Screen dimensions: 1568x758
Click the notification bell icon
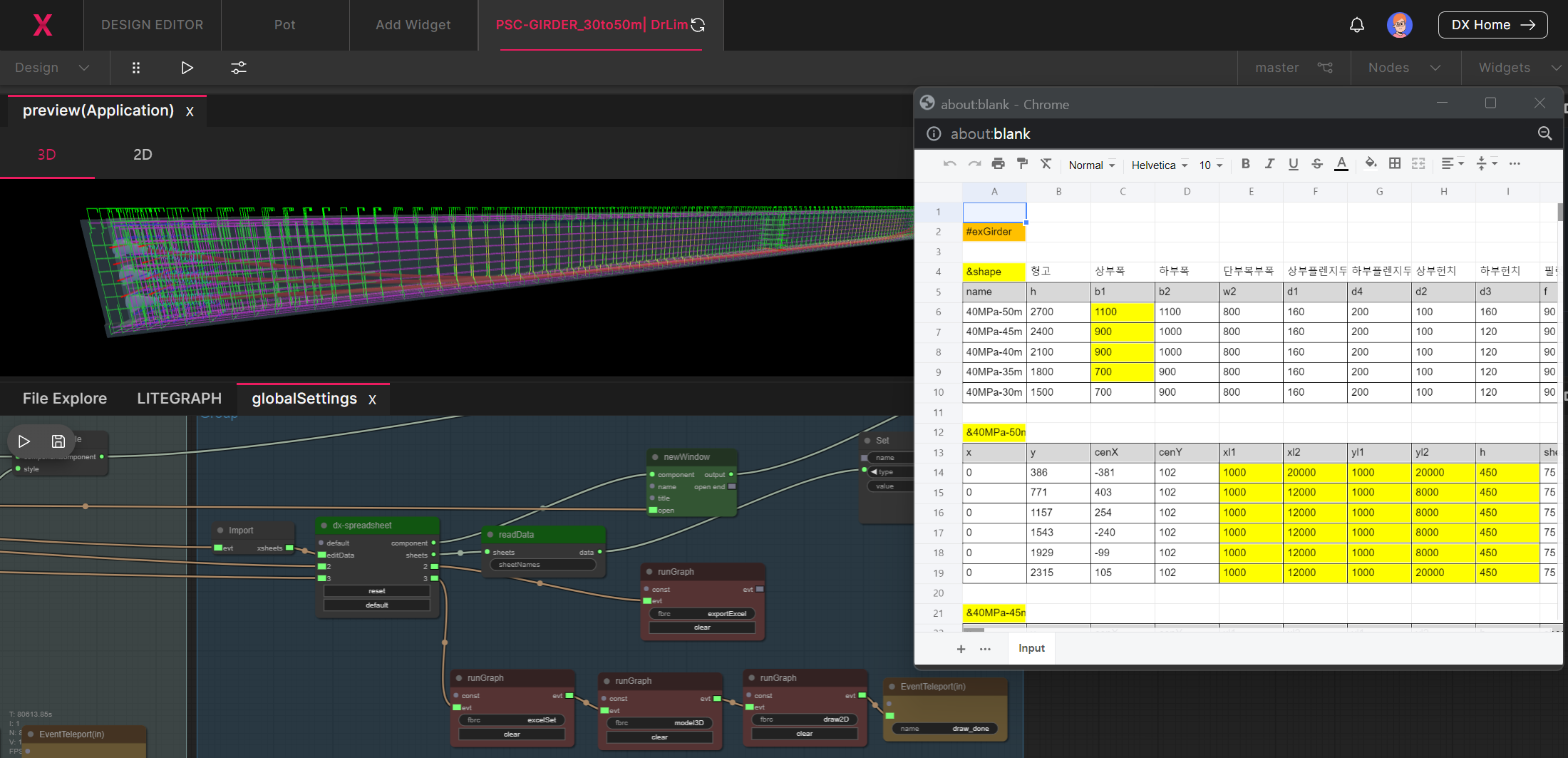point(1357,25)
